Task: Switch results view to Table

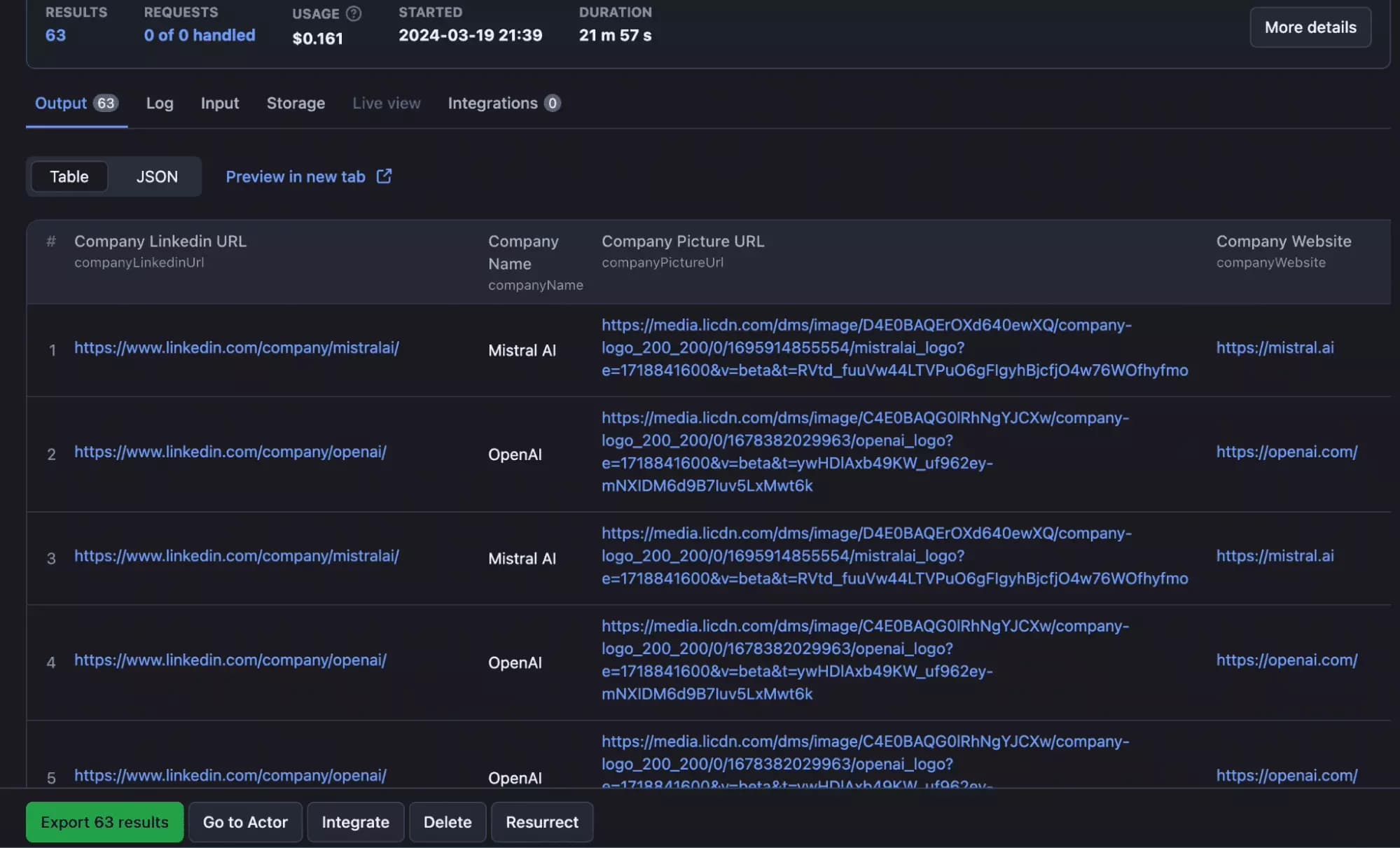Action: (69, 176)
